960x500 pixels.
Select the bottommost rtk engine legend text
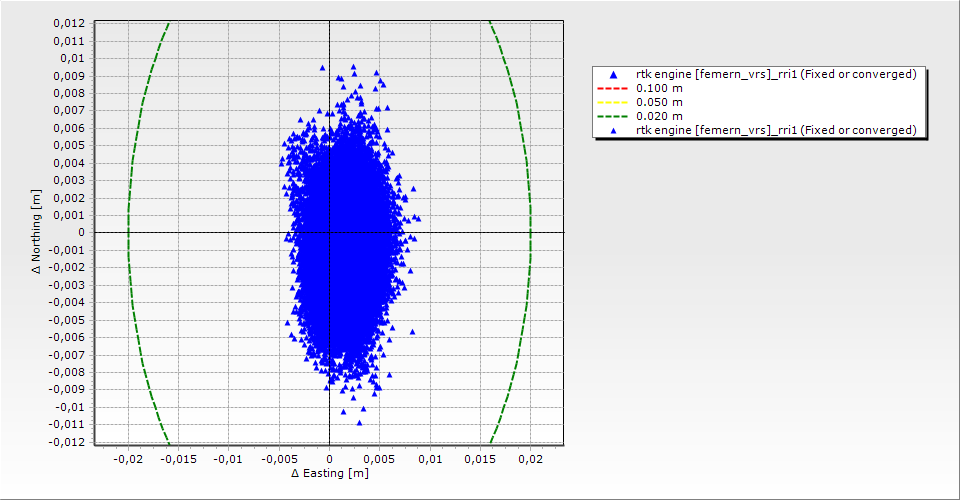click(x=776, y=130)
